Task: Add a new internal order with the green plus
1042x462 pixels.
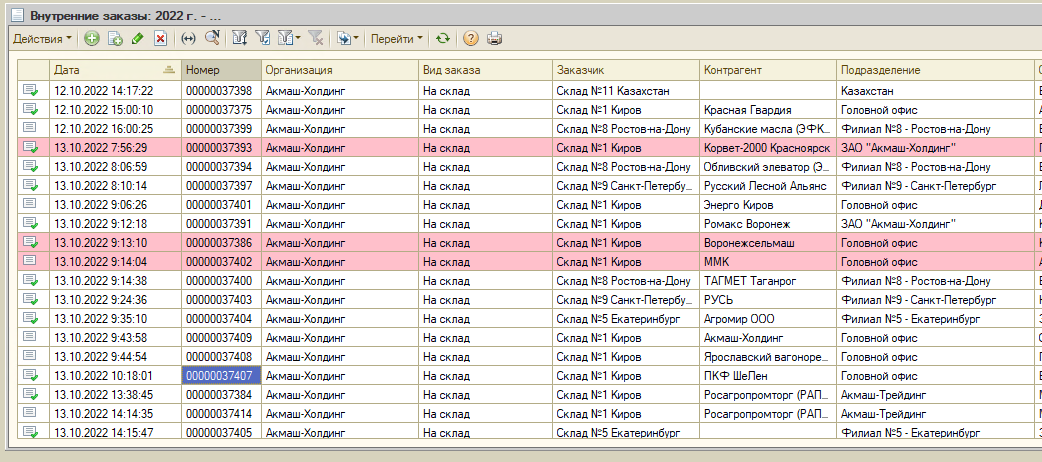Action: (x=92, y=39)
